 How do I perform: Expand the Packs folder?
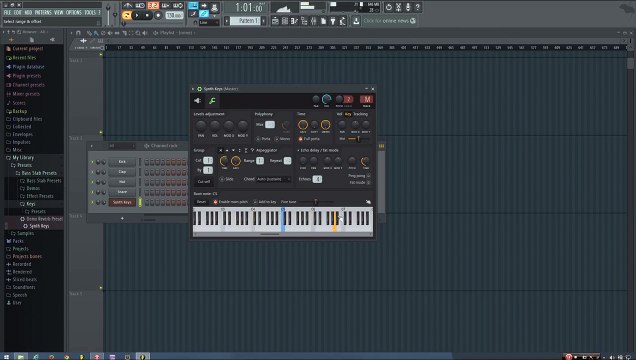[18, 241]
